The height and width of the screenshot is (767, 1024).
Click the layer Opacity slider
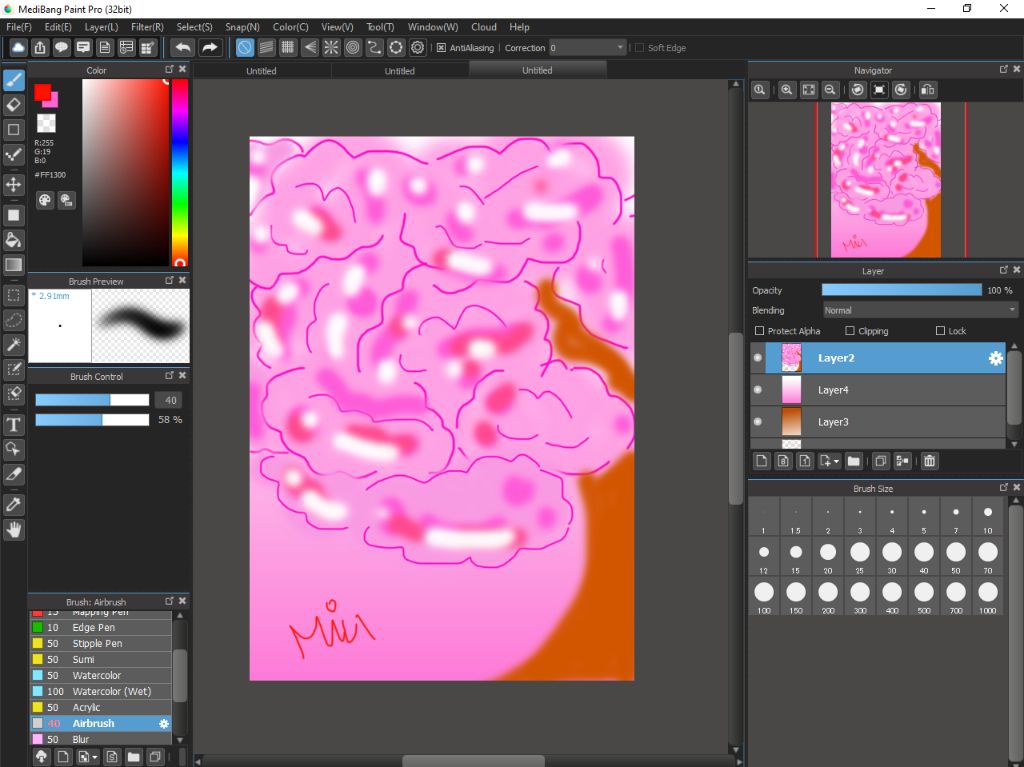point(901,290)
